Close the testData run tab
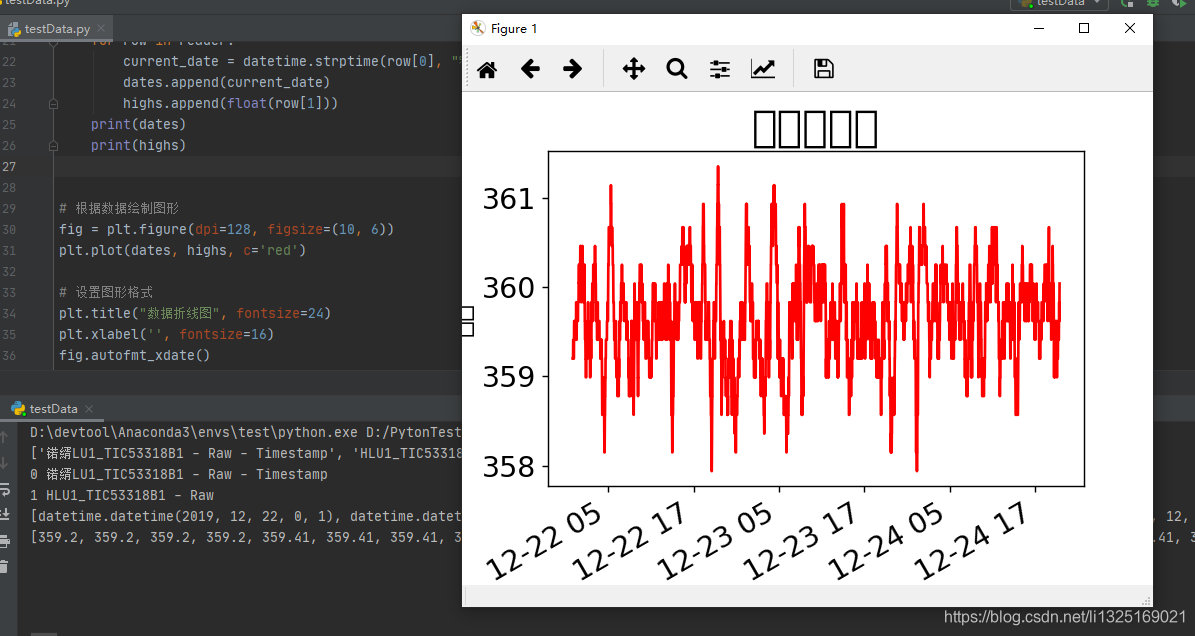Viewport: 1195px width, 636px height. [x=89, y=409]
